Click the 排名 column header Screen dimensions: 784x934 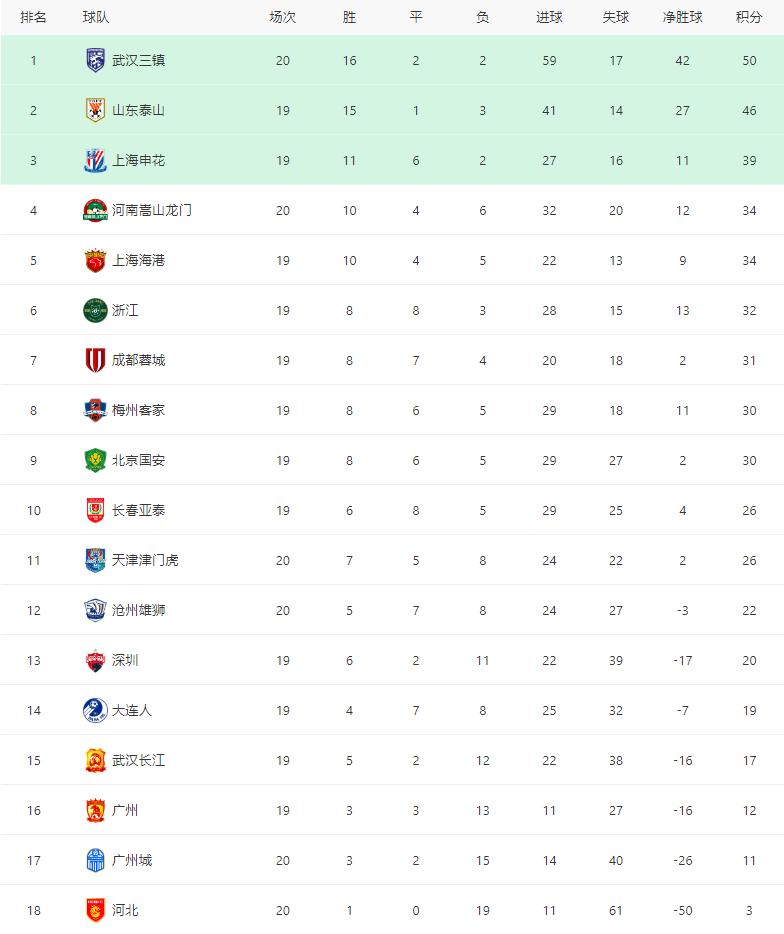[x=33, y=17]
